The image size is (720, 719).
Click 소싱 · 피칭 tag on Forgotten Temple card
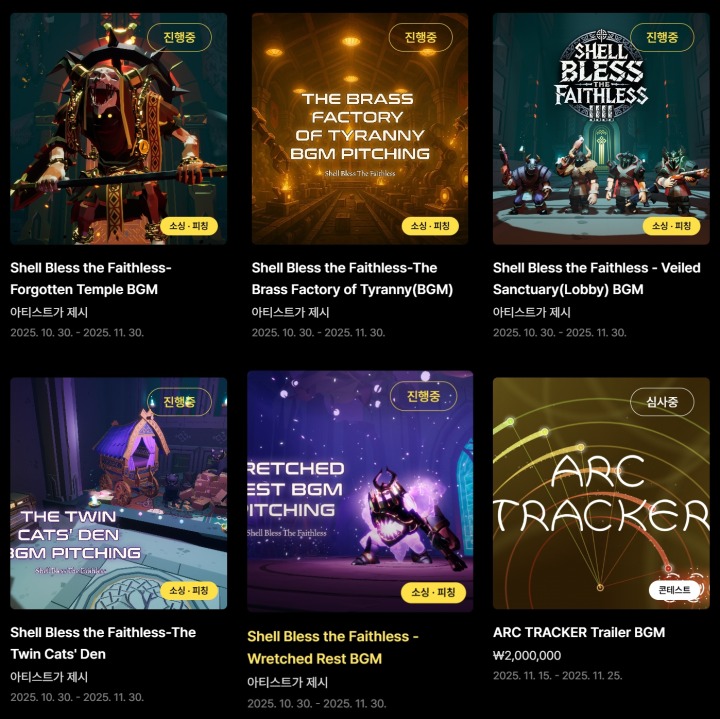click(189, 226)
